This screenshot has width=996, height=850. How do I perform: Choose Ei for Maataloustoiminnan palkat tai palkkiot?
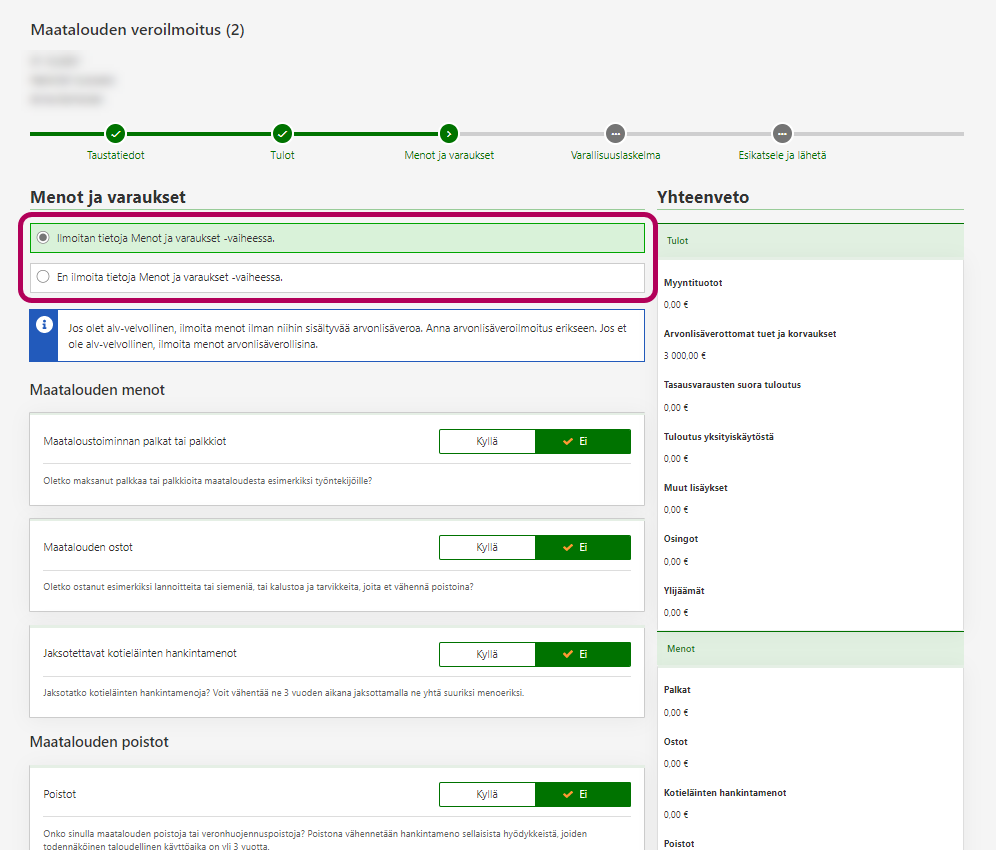pos(583,441)
